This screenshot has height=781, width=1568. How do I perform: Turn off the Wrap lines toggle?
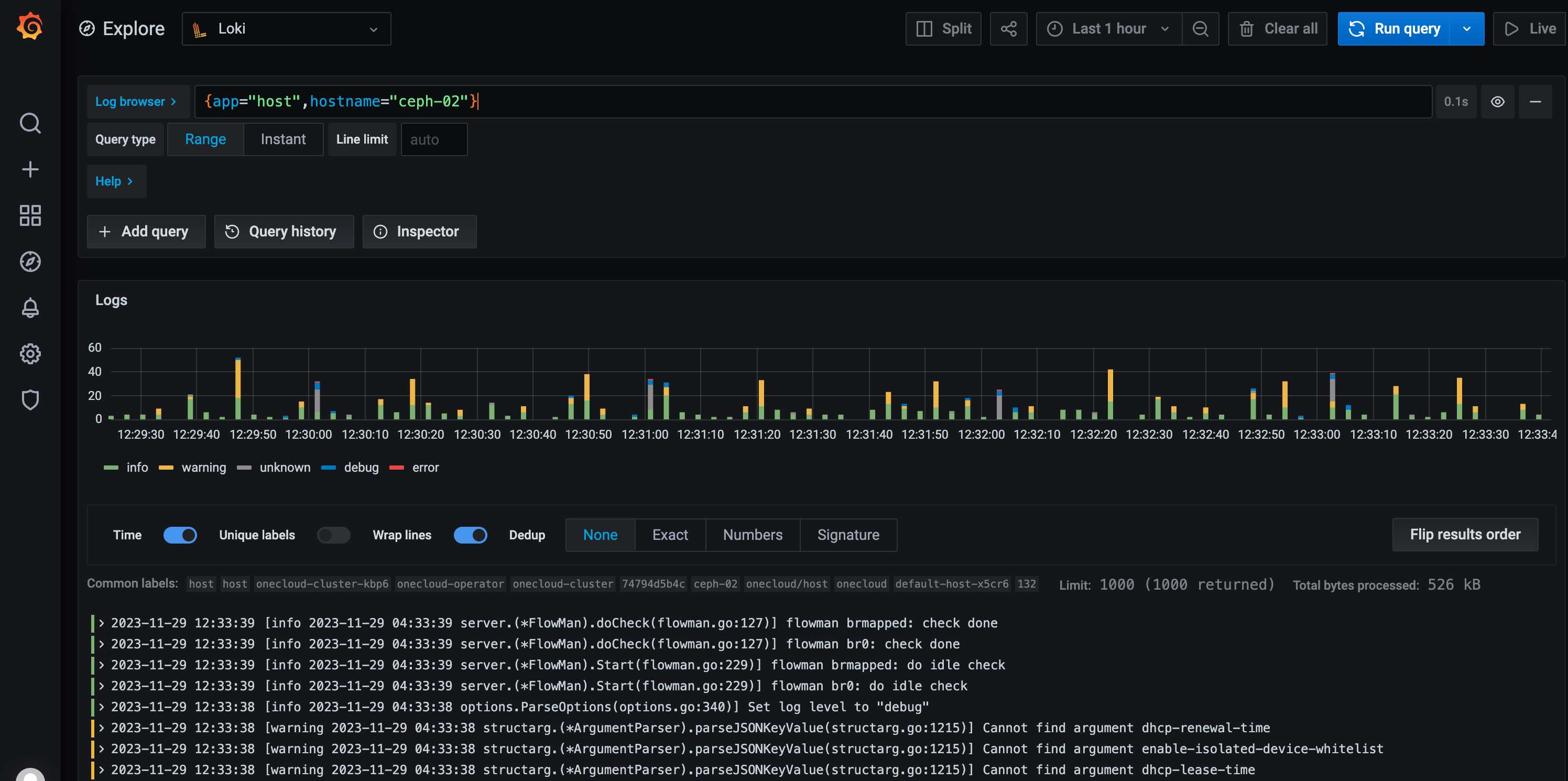(x=470, y=535)
